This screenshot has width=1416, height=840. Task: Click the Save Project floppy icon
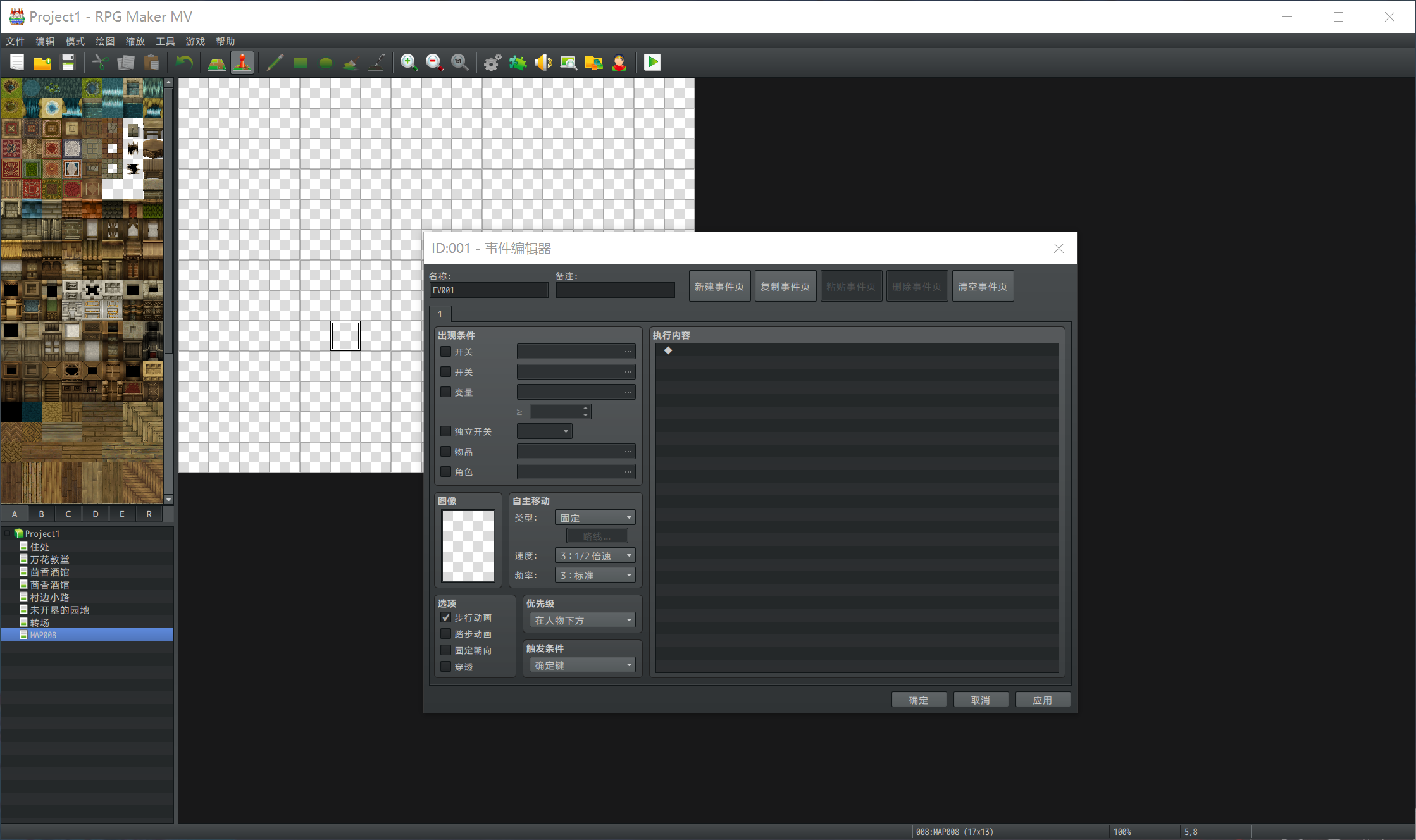tap(68, 63)
